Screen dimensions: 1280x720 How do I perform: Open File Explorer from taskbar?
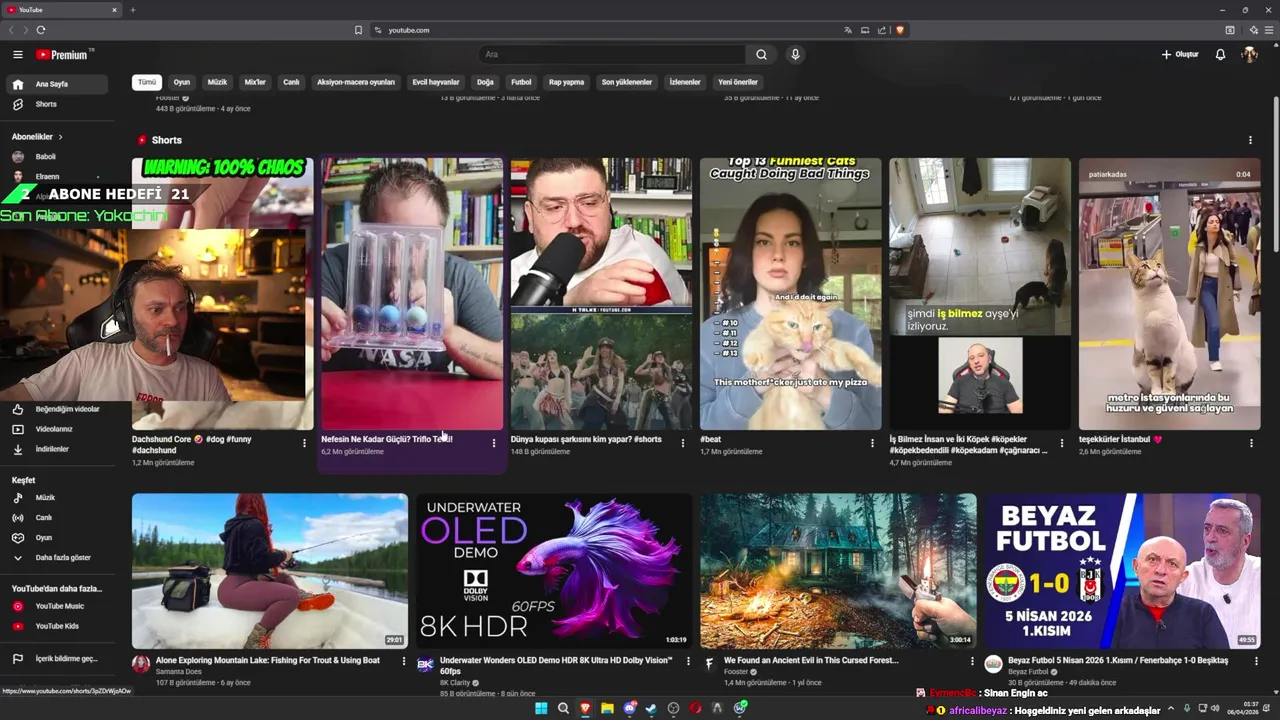[x=607, y=708]
